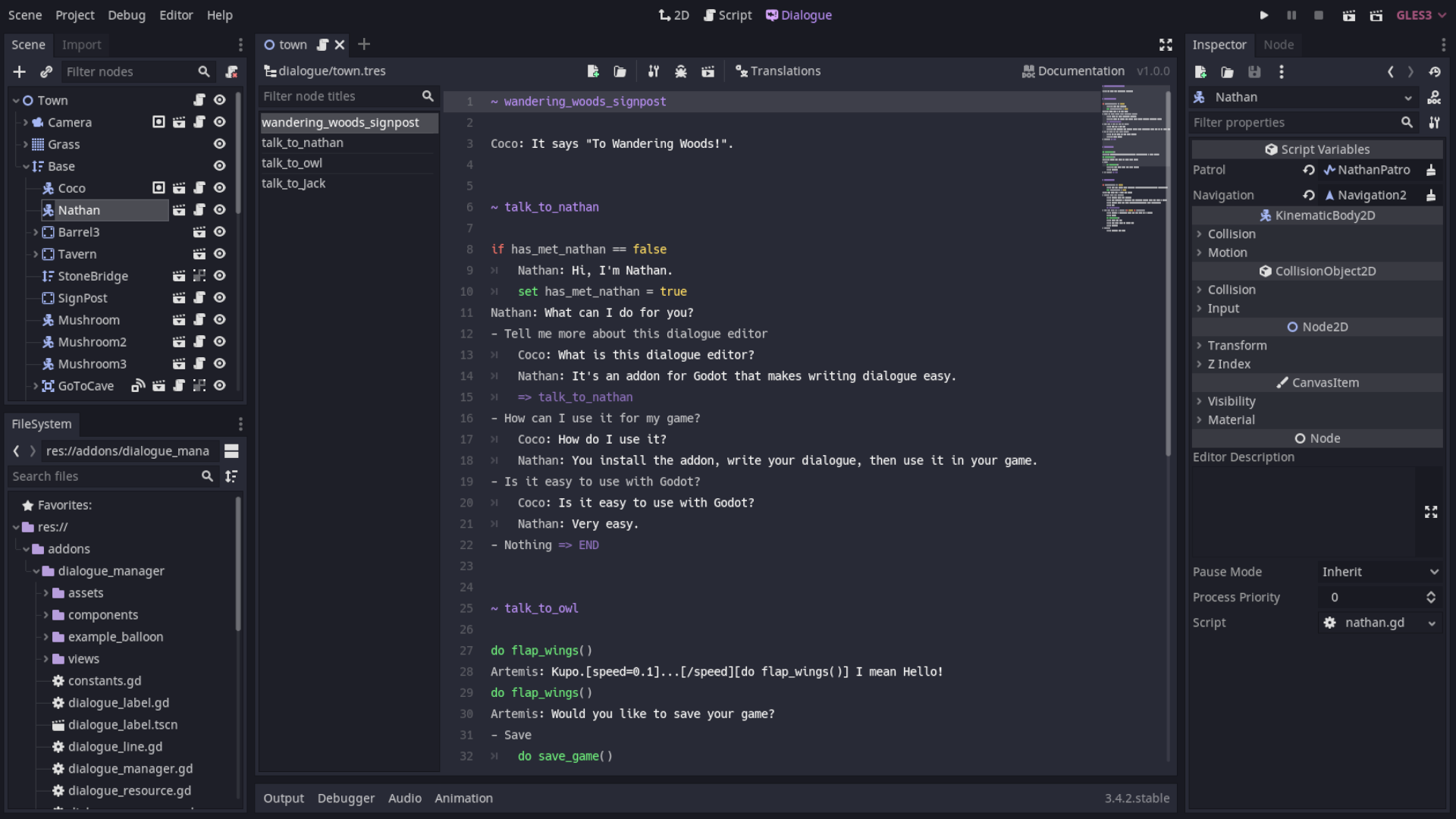Open the dialogue settings sliders icon
The height and width of the screenshot is (819, 1456).
point(653,71)
